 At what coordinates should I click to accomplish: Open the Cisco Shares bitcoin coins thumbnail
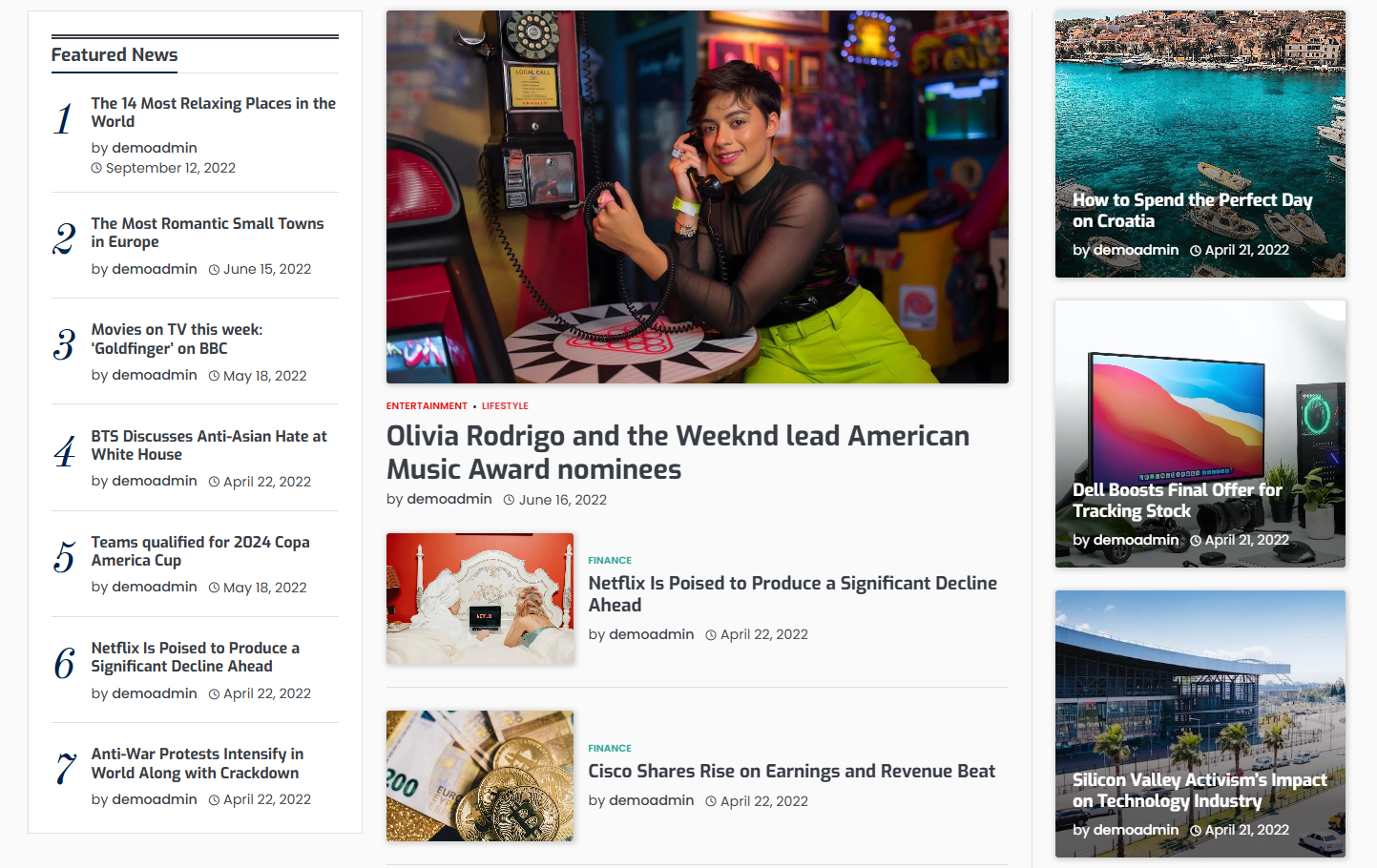(x=480, y=775)
